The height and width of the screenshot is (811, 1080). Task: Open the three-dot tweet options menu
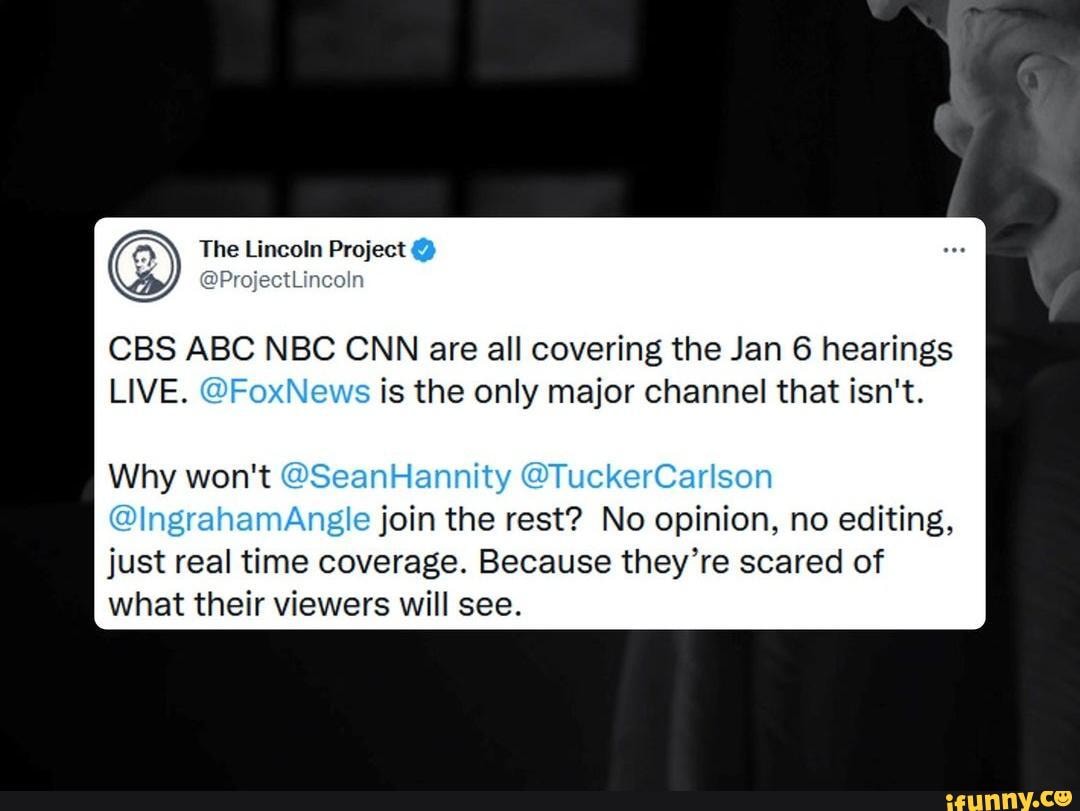coord(954,250)
